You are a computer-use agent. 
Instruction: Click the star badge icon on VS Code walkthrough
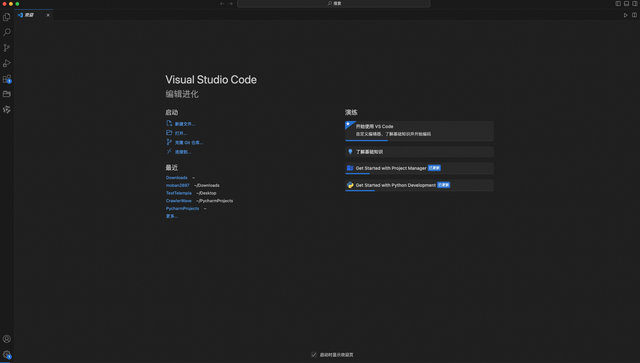coord(349,125)
